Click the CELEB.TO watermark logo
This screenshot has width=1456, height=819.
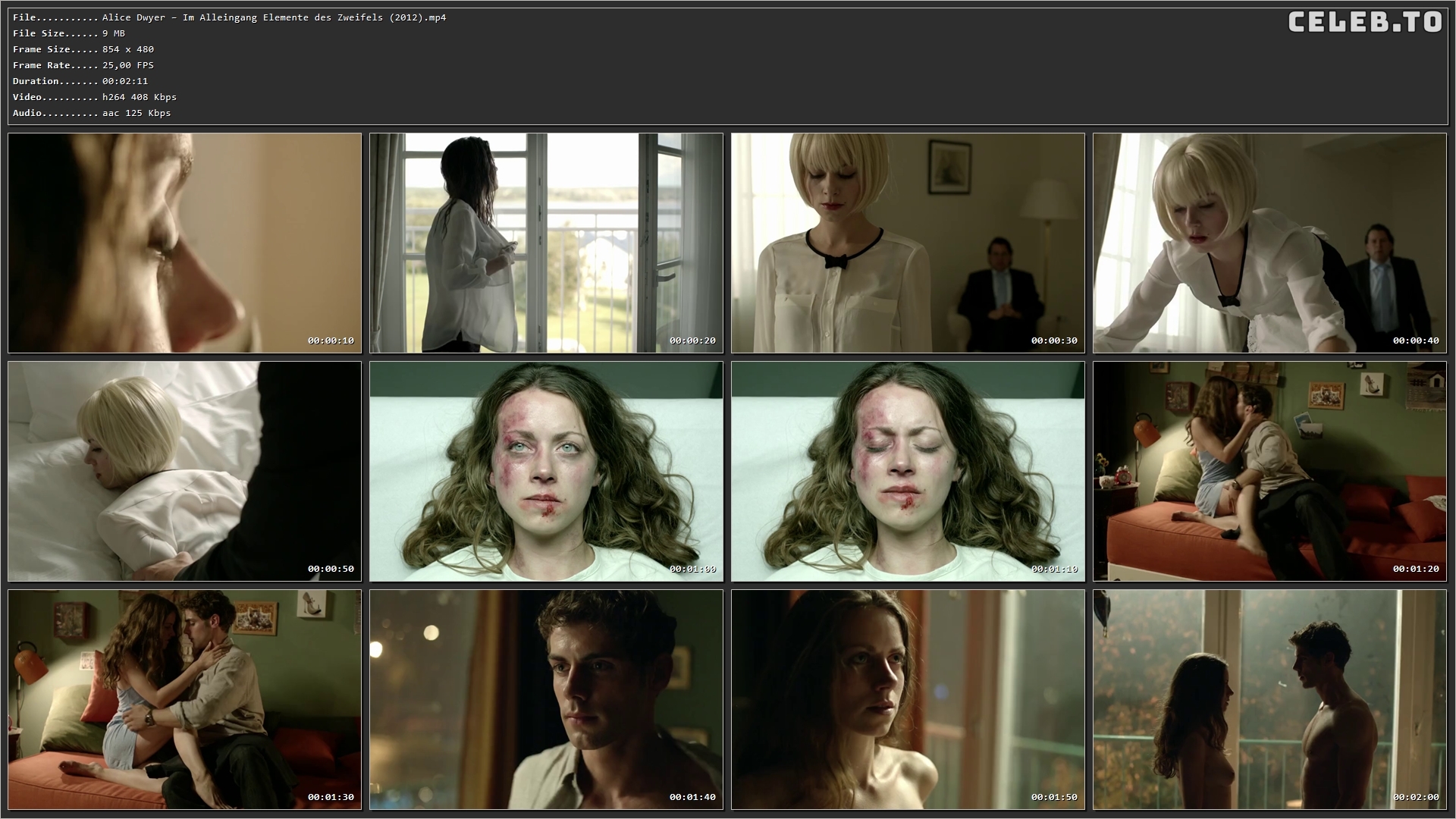pyautogui.click(x=1364, y=23)
